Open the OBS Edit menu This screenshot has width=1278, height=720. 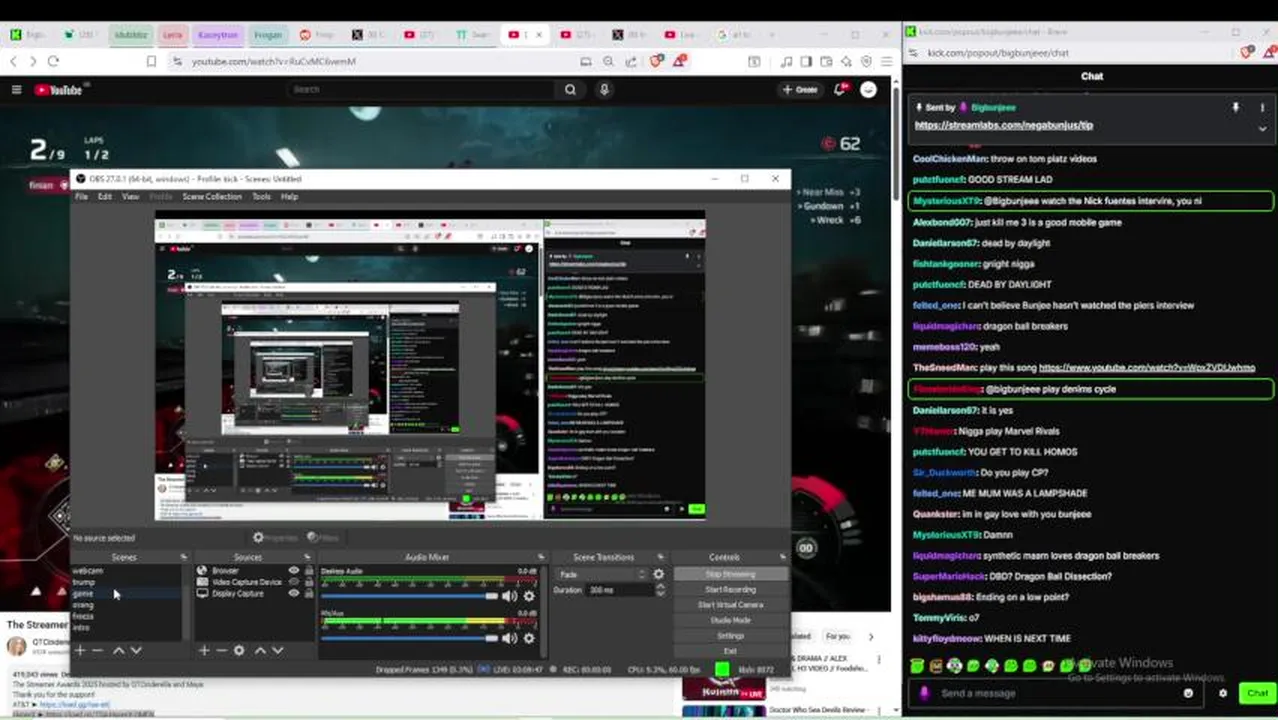(104, 197)
